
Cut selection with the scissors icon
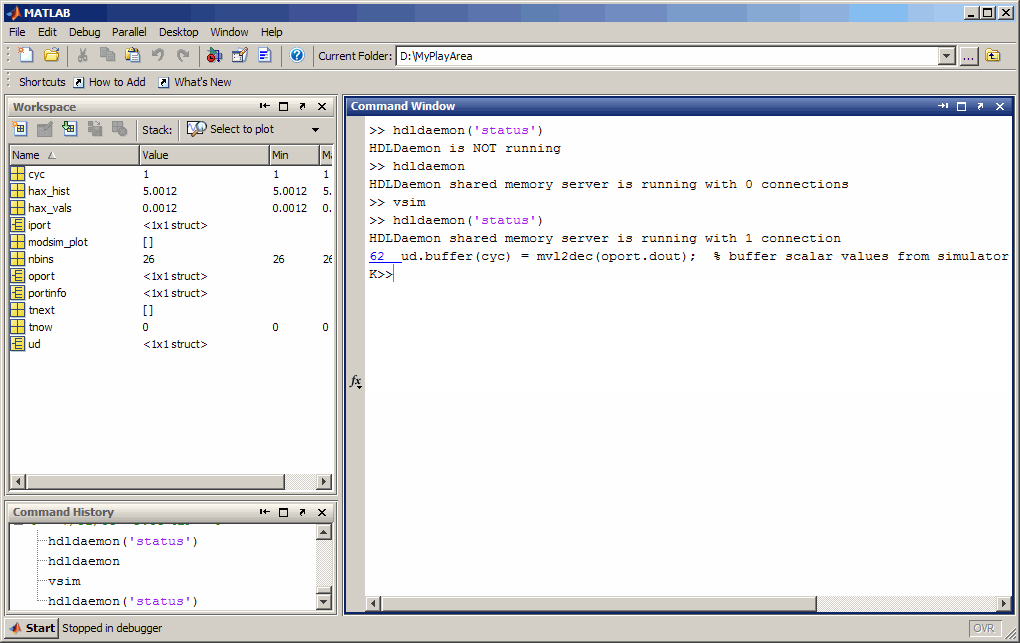(x=82, y=55)
